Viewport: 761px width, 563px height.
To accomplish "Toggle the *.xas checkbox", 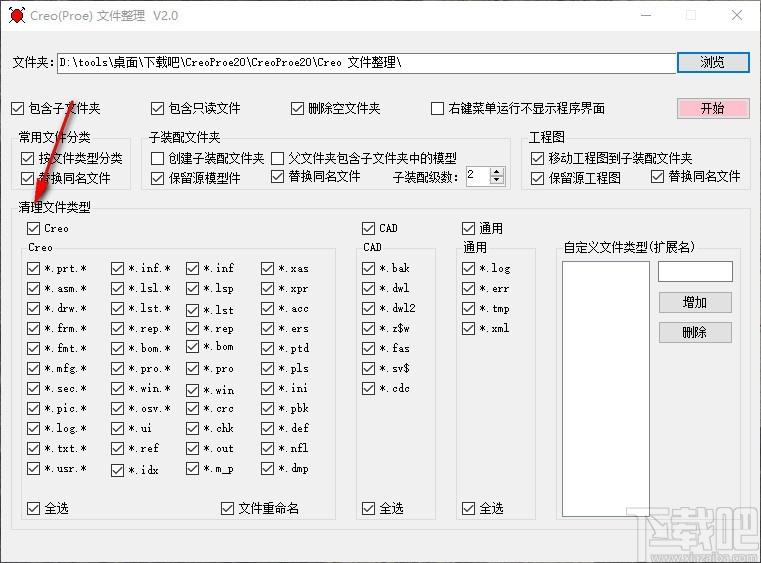I will [x=267, y=268].
